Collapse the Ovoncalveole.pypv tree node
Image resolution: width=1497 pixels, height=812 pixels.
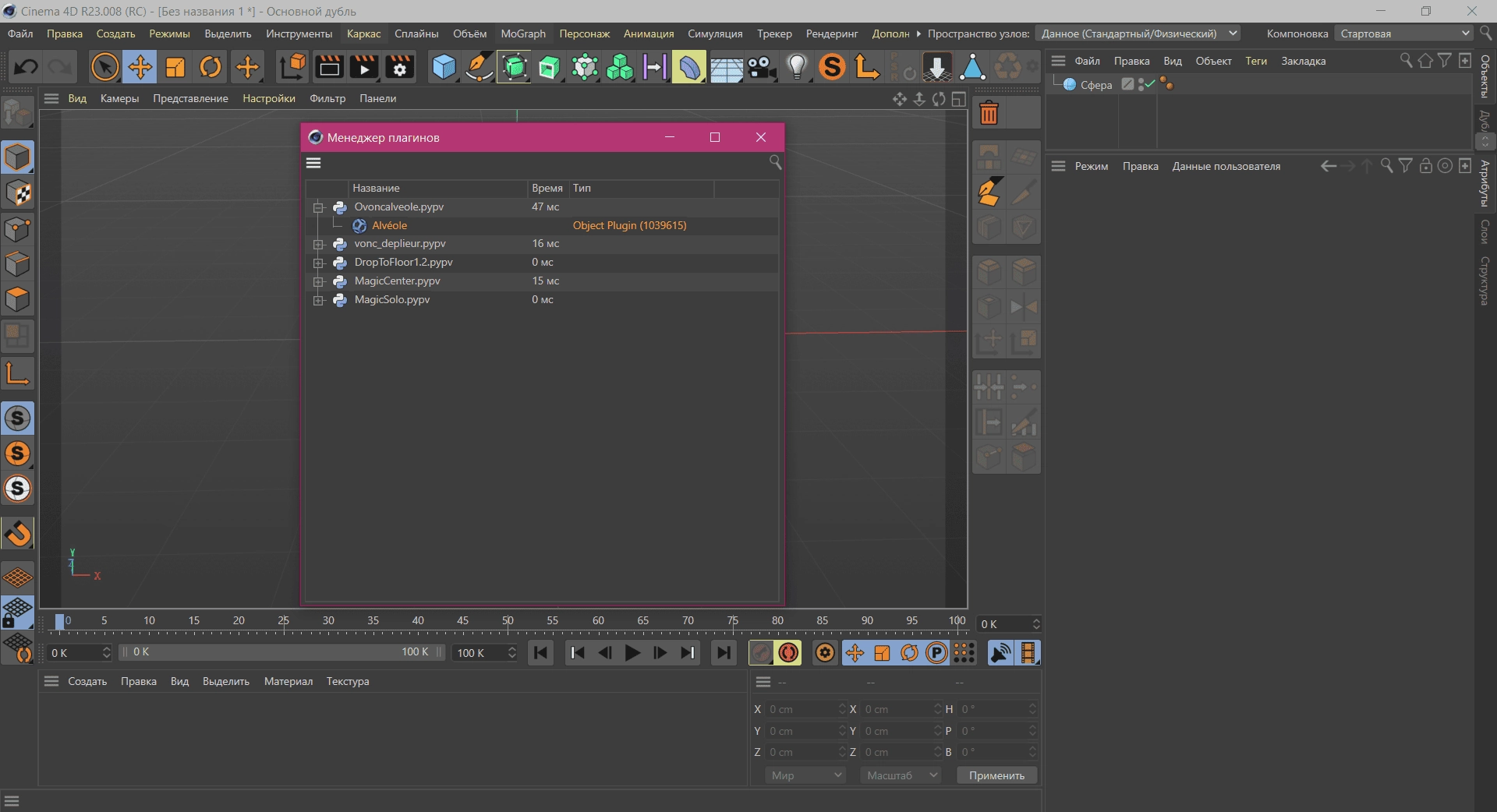(318, 207)
